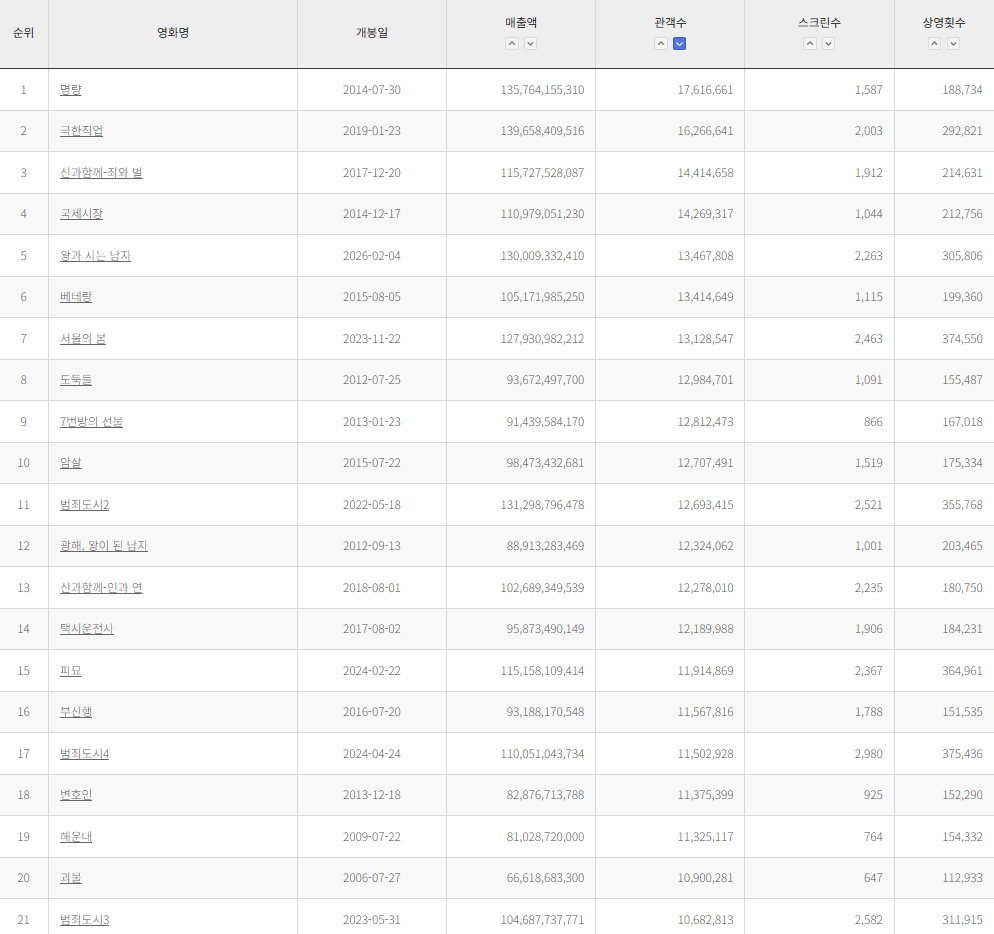Open the movie link 명량

pos(70,90)
